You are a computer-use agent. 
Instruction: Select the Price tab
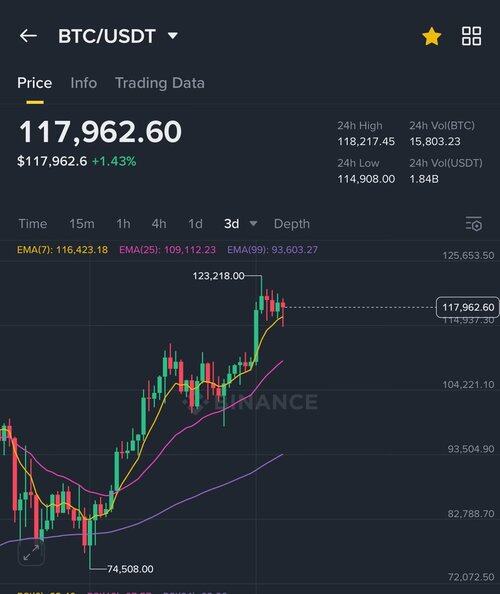click(34, 83)
